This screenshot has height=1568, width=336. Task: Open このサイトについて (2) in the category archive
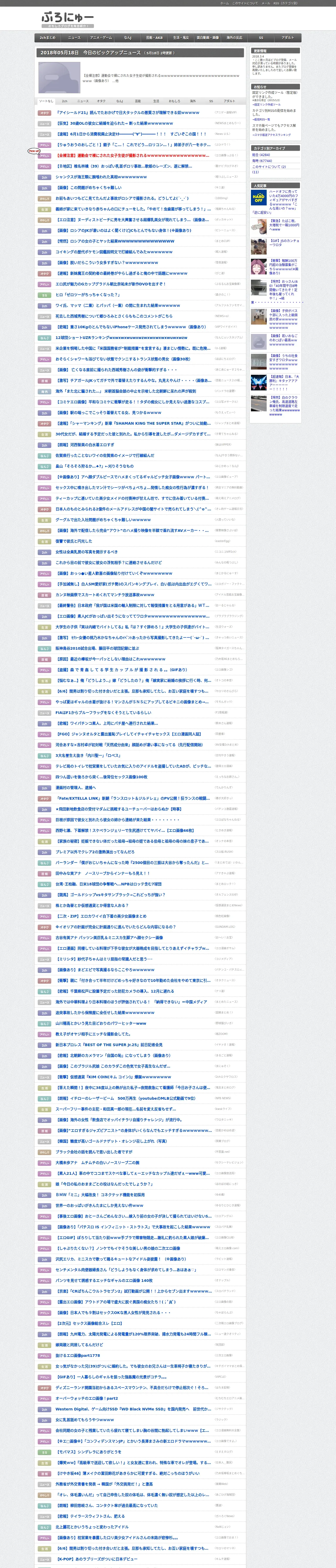(x=269, y=167)
